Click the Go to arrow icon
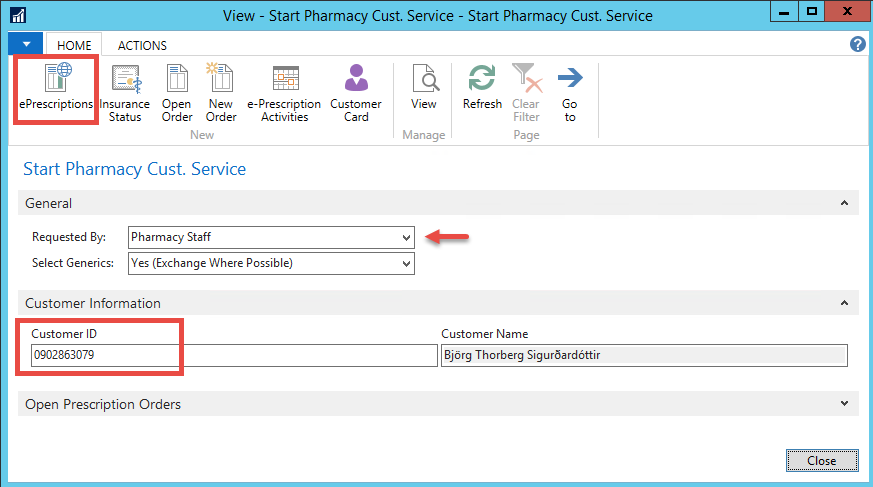The width and height of the screenshot is (873, 487). click(x=570, y=94)
